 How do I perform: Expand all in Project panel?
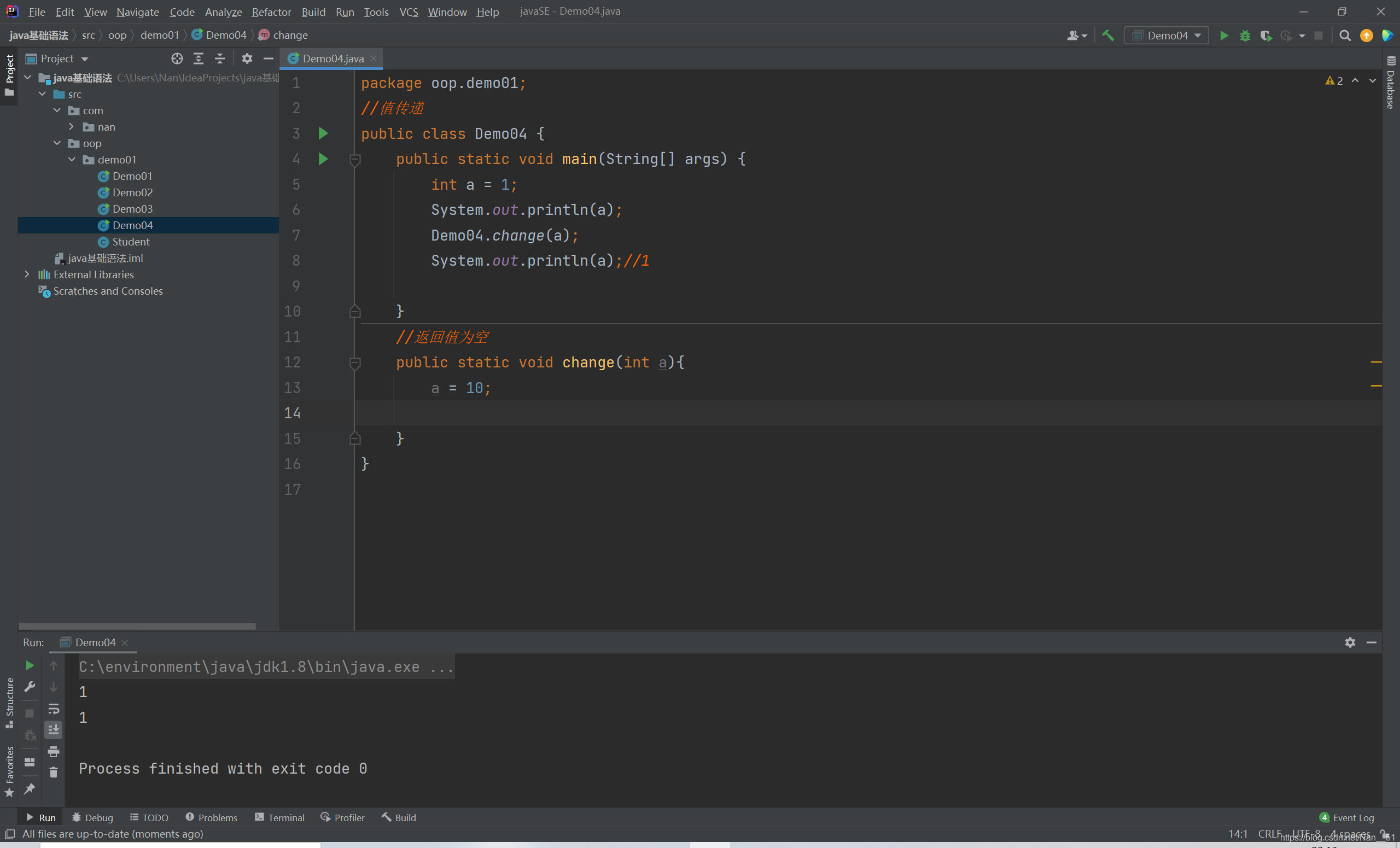click(x=199, y=59)
